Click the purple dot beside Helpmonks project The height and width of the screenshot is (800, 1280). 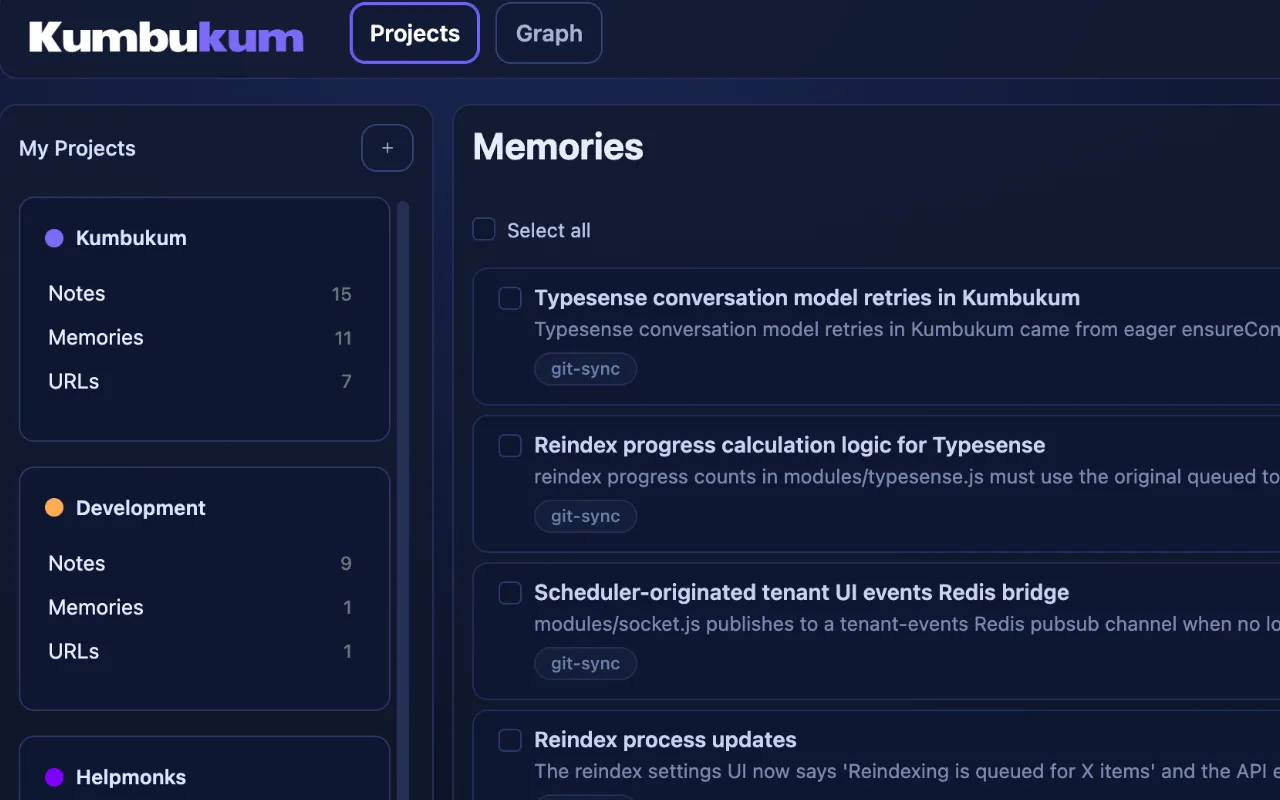(x=53, y=777)
